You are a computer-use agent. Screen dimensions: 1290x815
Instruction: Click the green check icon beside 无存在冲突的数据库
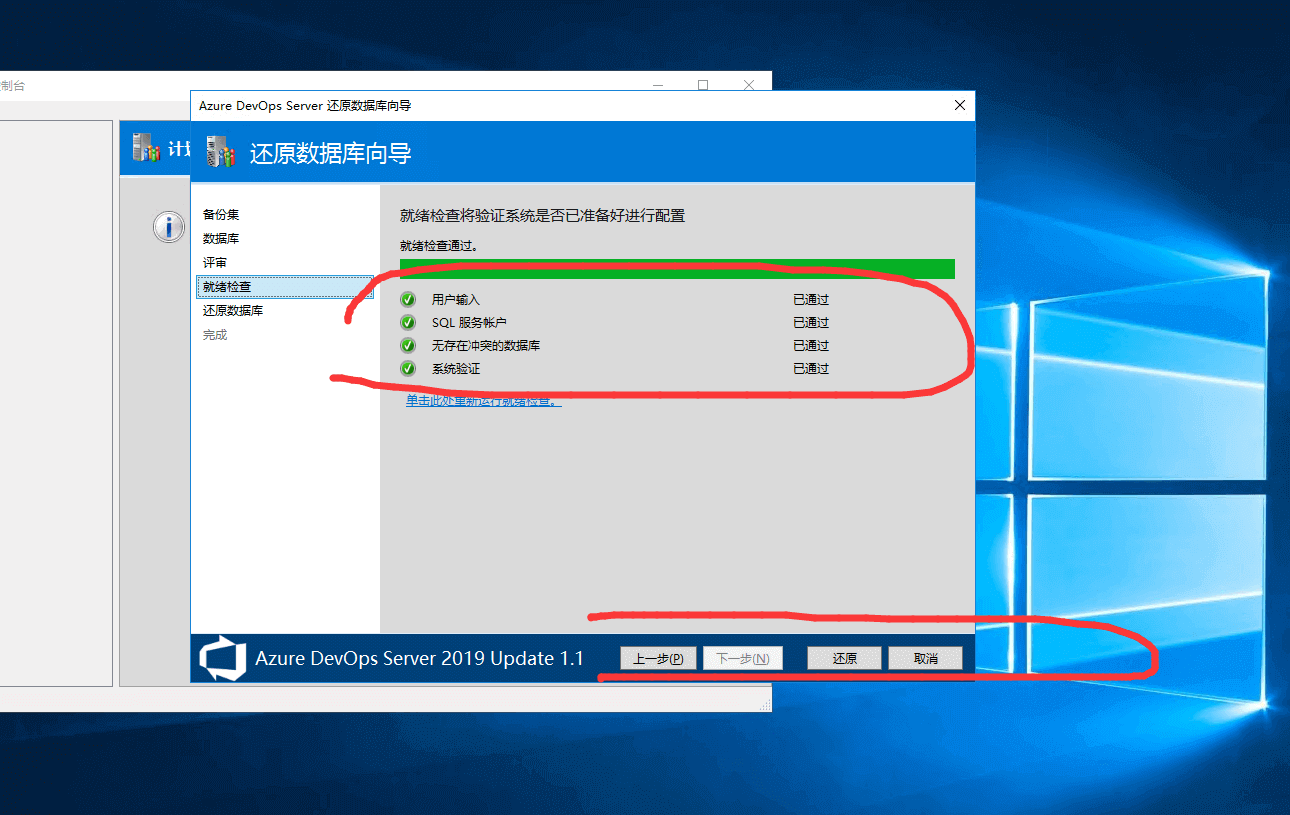pyautogui.click(x=408, y=345)
